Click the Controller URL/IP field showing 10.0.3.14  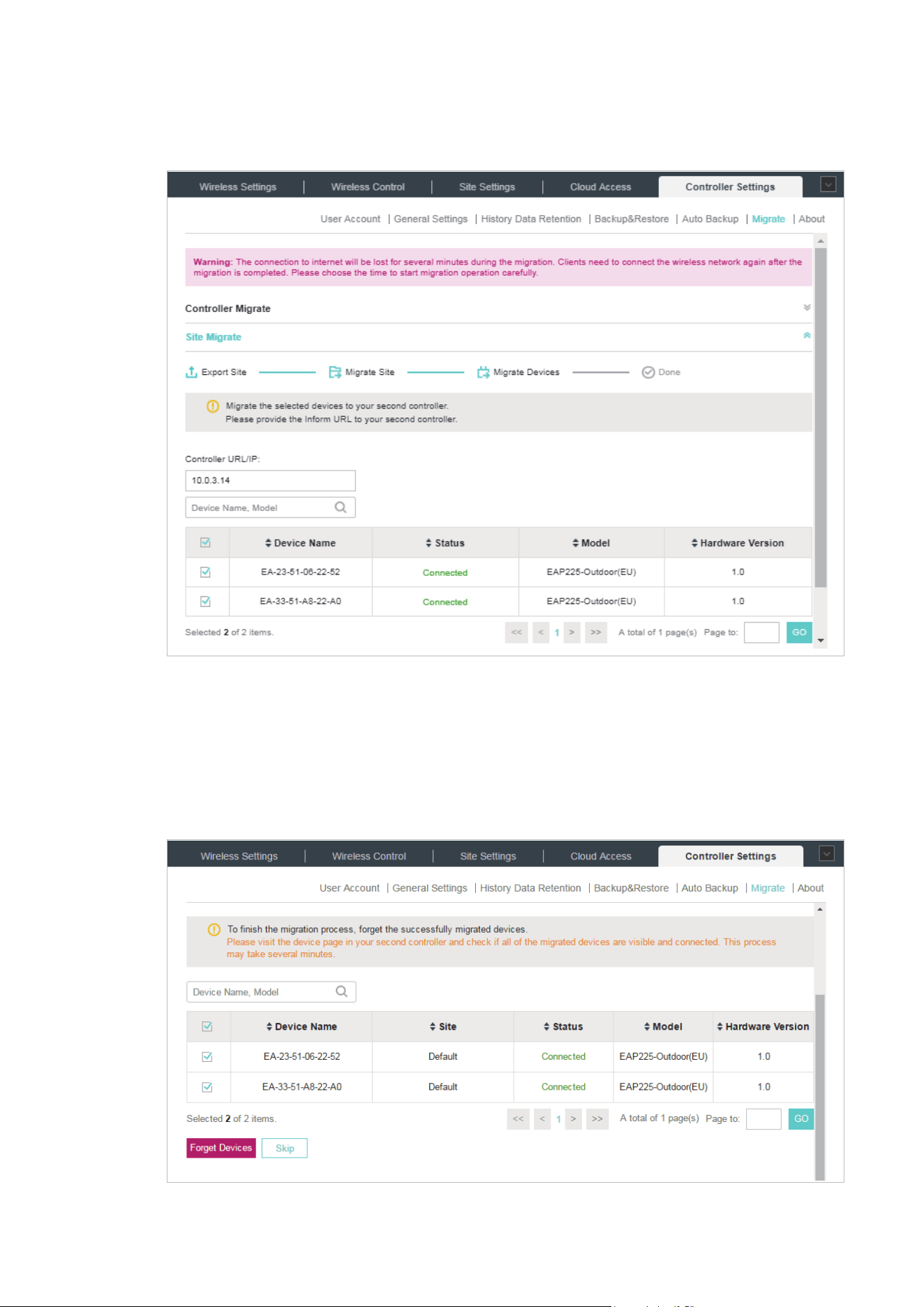(270, 480)
